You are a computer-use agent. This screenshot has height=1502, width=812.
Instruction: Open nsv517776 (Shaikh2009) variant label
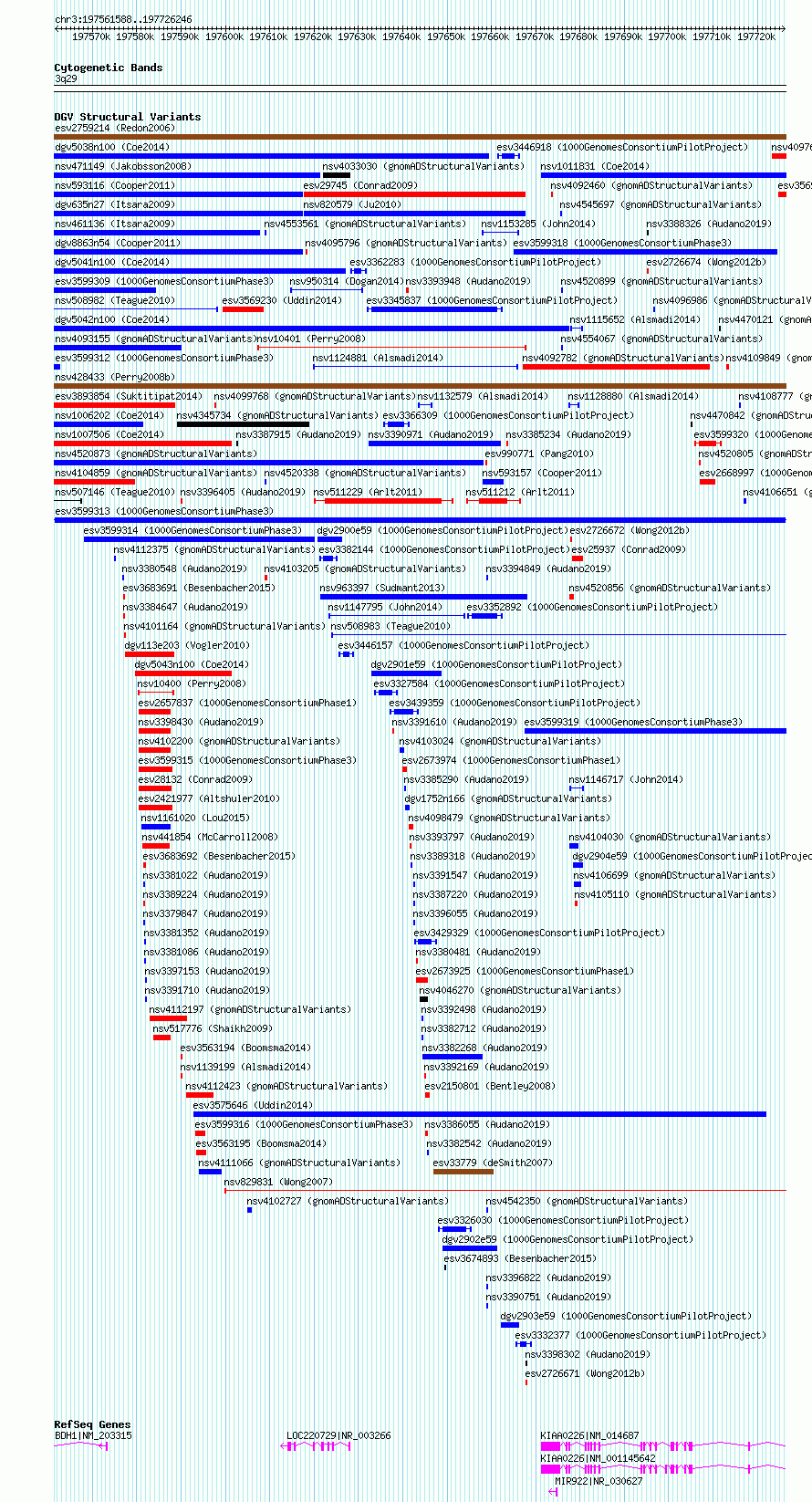coord(213,1028)
